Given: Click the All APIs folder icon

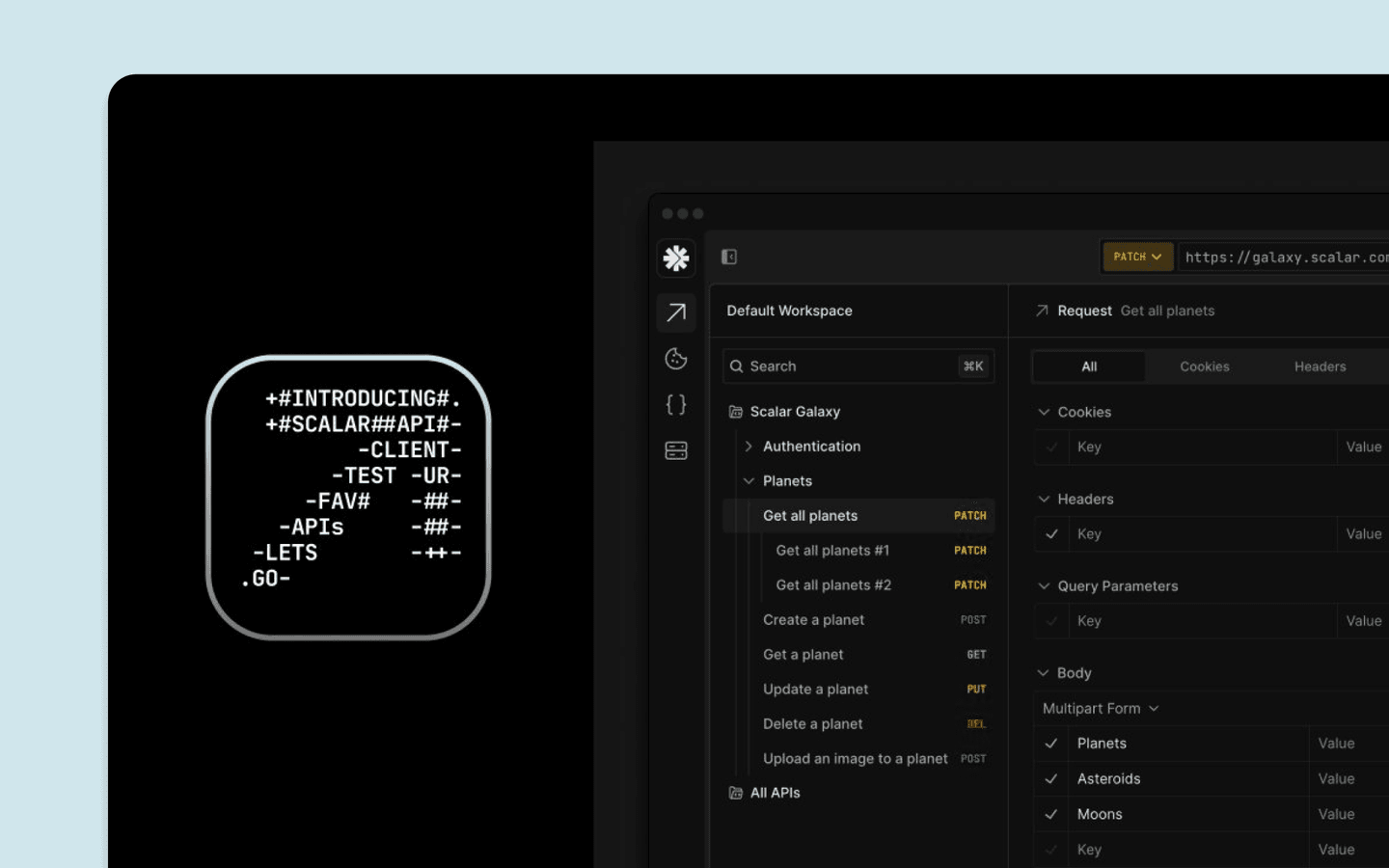Looking at the screenshot, I should click(x=736, y=793).
